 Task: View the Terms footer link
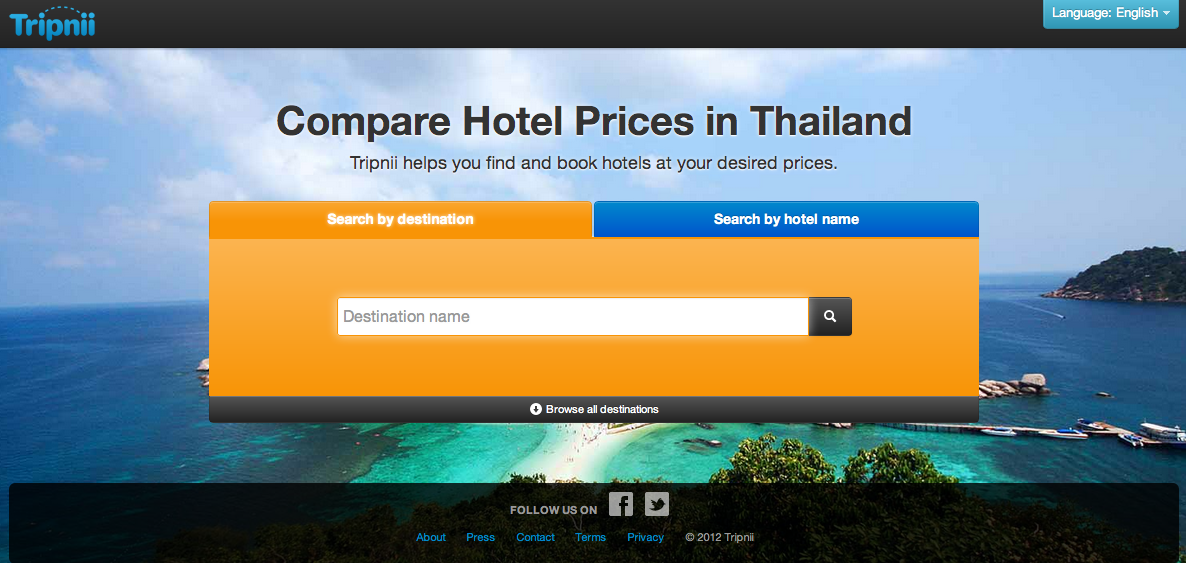[x=590, y=537]
